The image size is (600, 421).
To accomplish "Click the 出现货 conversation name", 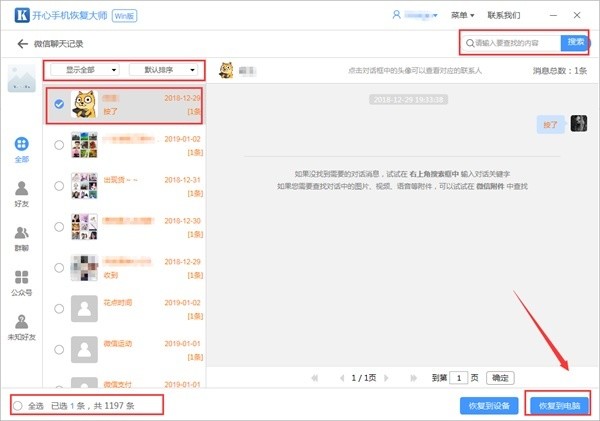I will tap(120, 180).
